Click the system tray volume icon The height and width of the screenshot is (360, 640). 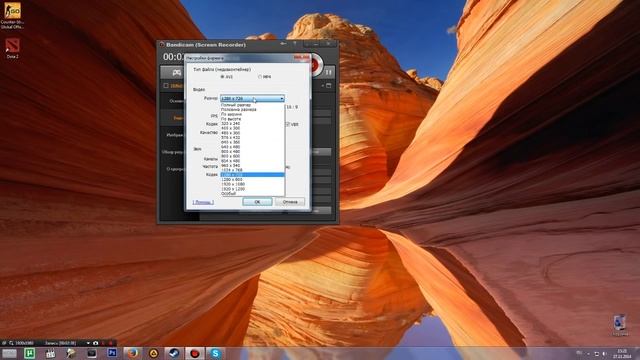point(604,353)
